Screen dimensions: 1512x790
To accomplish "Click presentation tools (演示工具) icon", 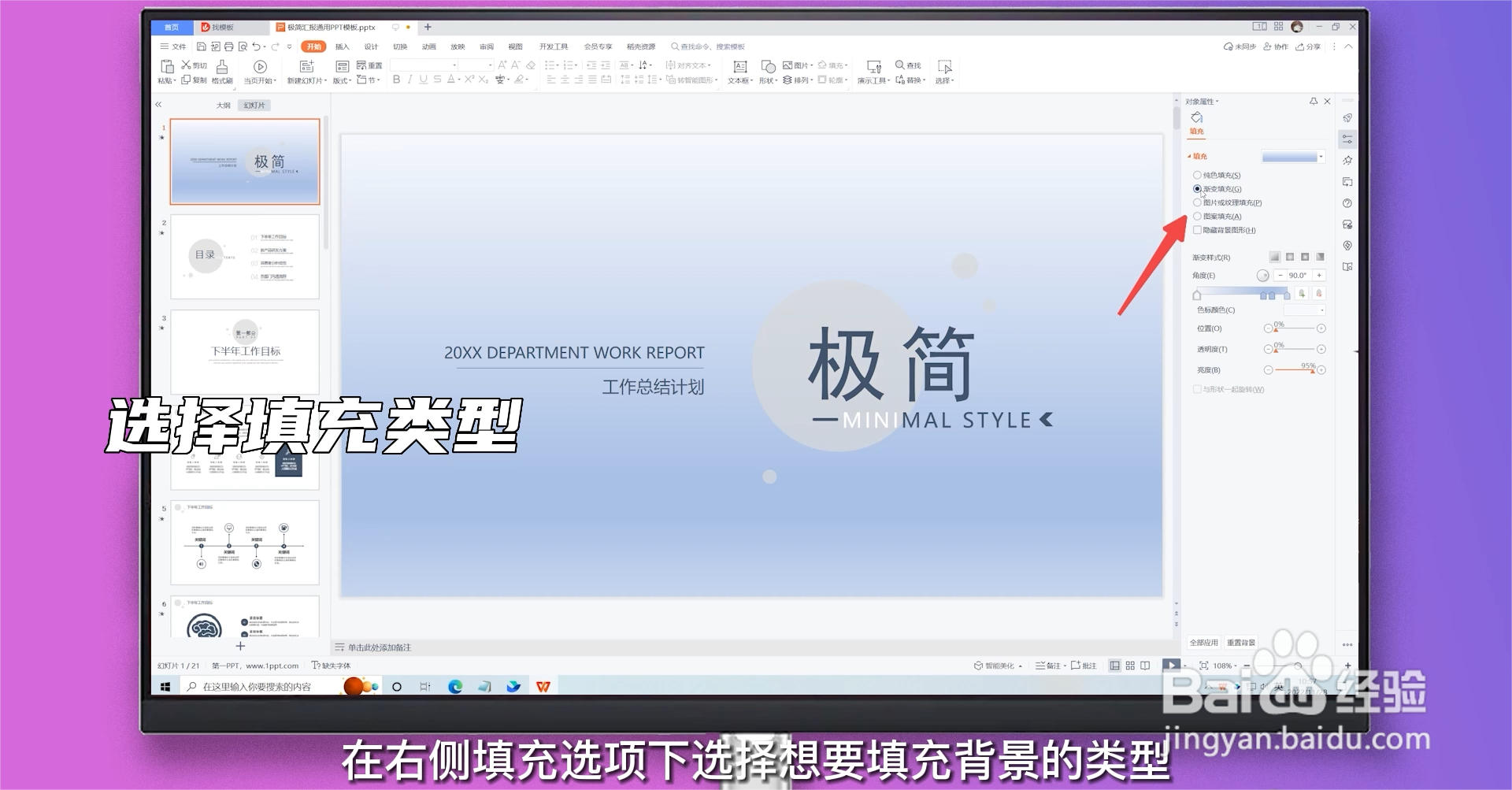I will point(874,67).
